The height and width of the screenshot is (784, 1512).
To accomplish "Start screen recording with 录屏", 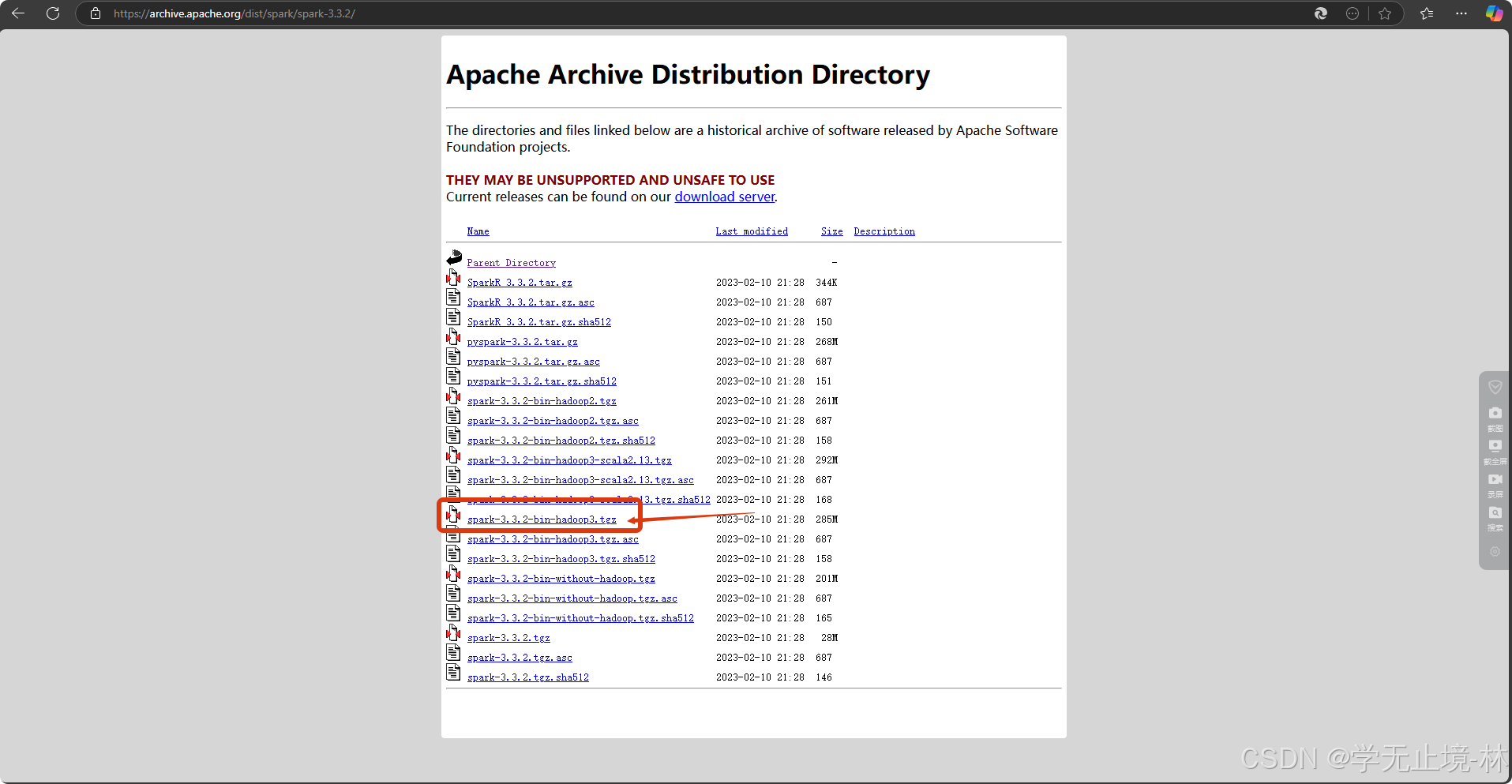I will pos(1495,485).
